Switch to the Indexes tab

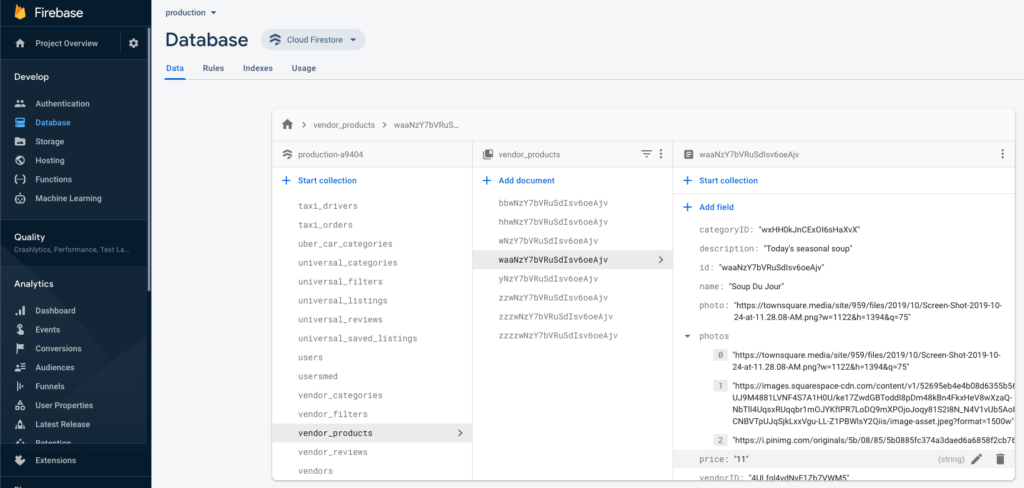point(257,68)
